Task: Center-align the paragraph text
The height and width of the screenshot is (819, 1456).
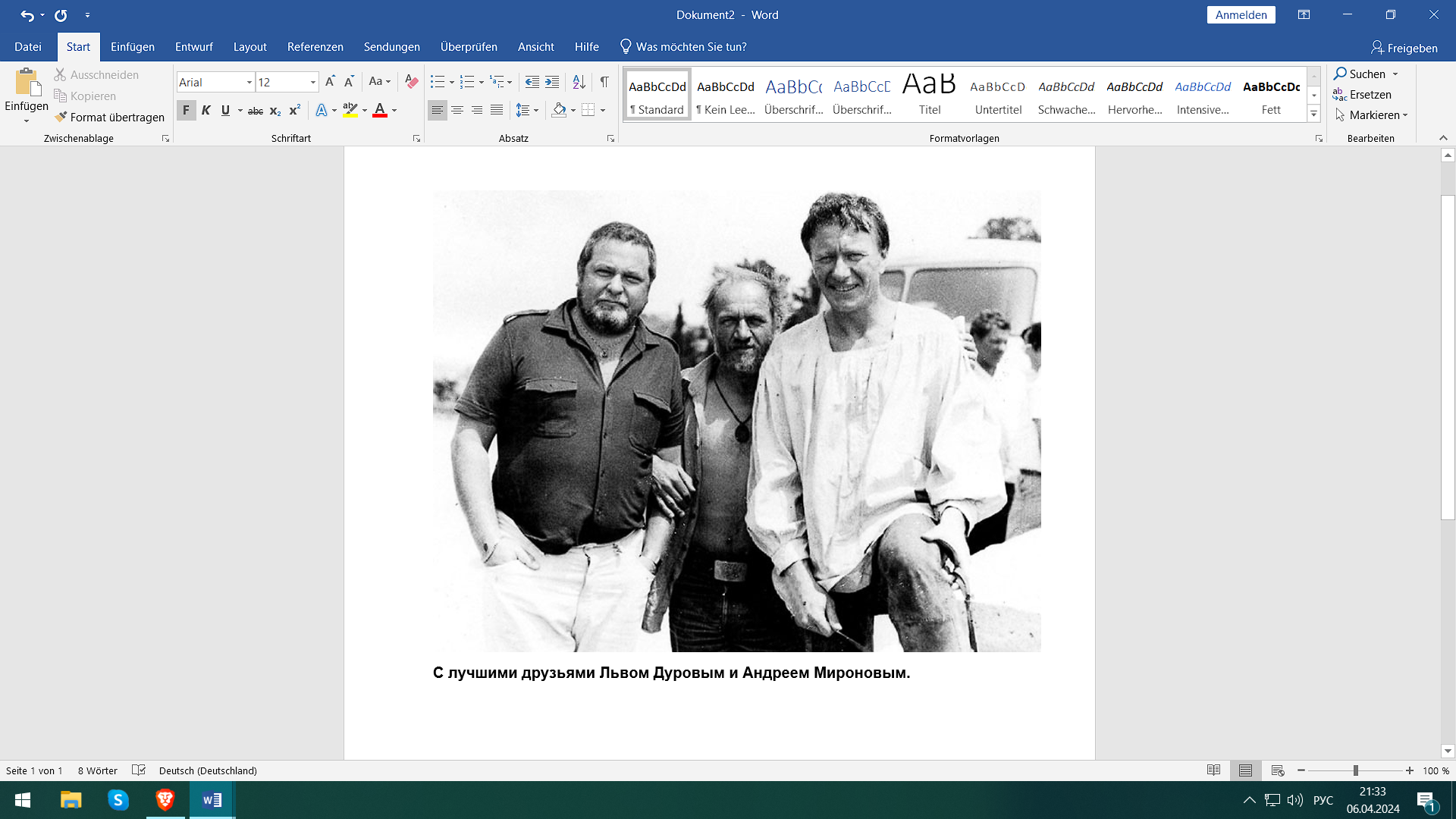Action: (457, 111)
